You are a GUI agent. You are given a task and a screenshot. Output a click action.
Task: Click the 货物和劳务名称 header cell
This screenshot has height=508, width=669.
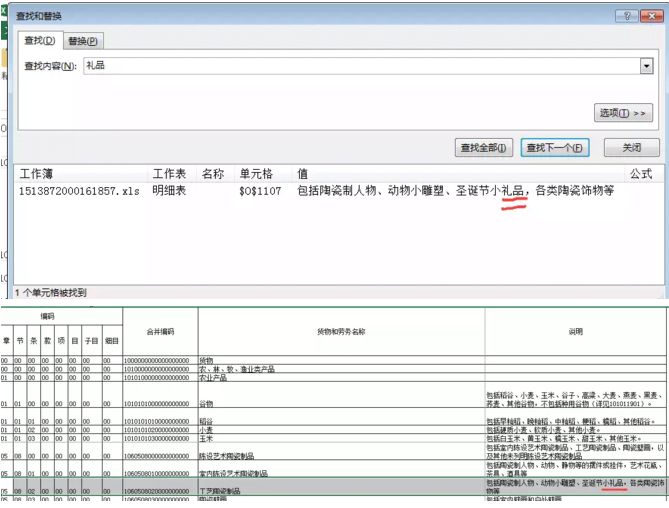tap(341, 331)
